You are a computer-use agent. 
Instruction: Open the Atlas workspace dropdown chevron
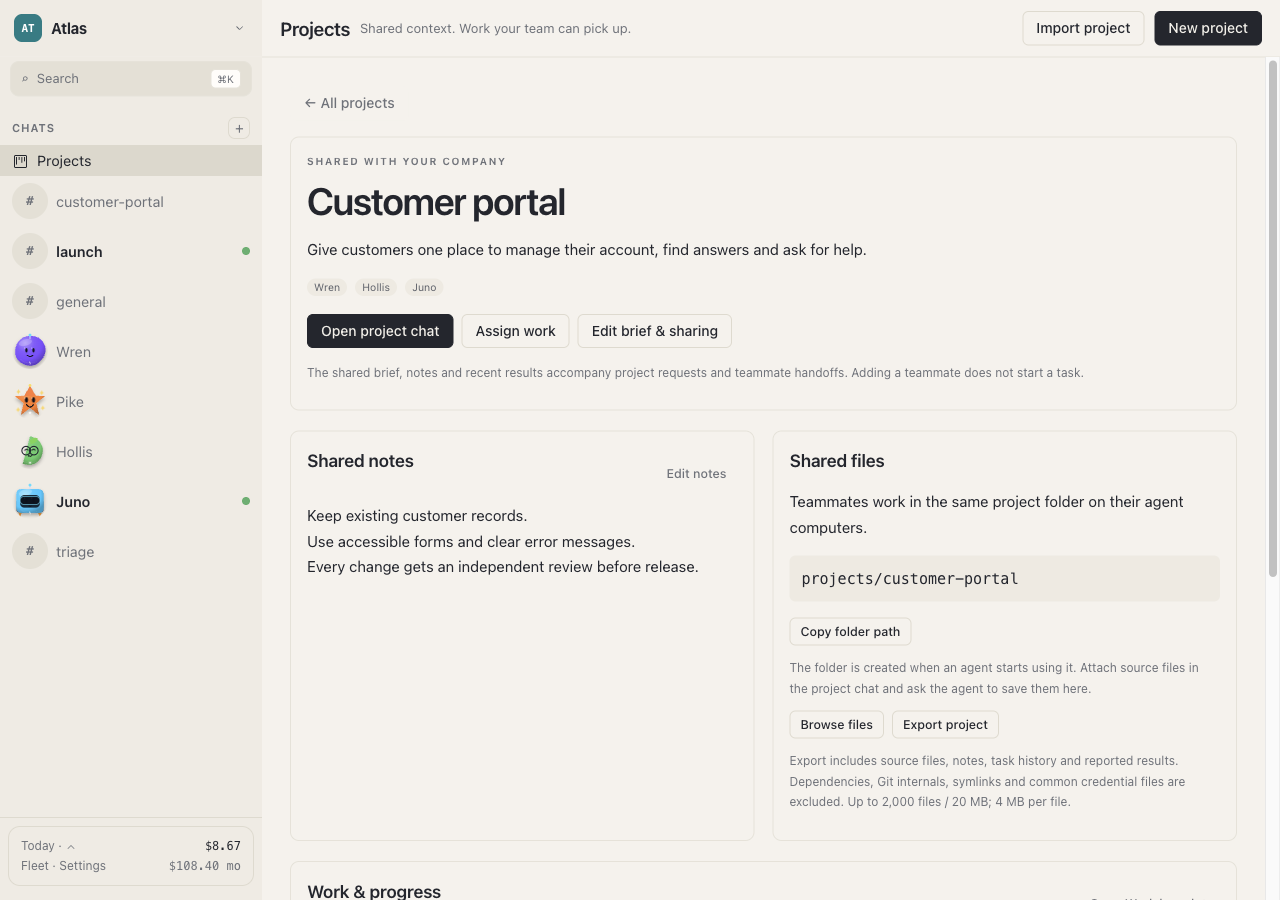pyautogui.click(x=239, y=28)
